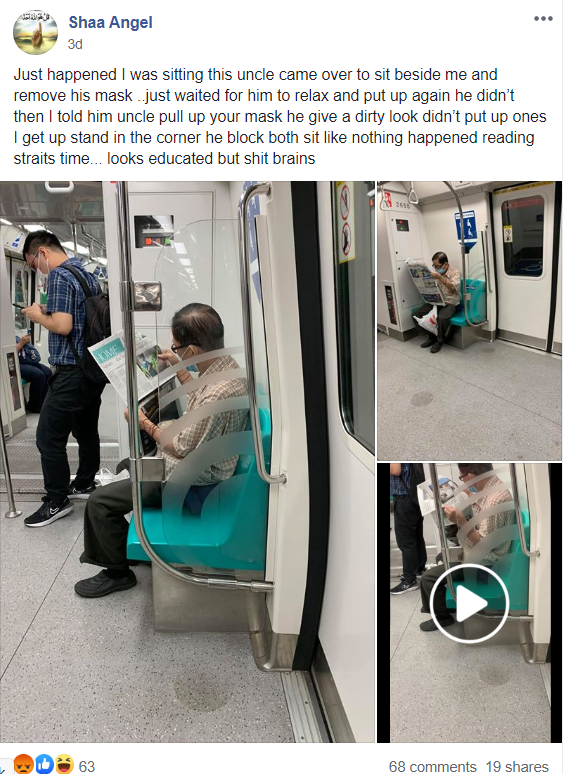
Task: Open the bottom-right video thumbnail frame
Action: pyautogui.click(x=469, y=603)
